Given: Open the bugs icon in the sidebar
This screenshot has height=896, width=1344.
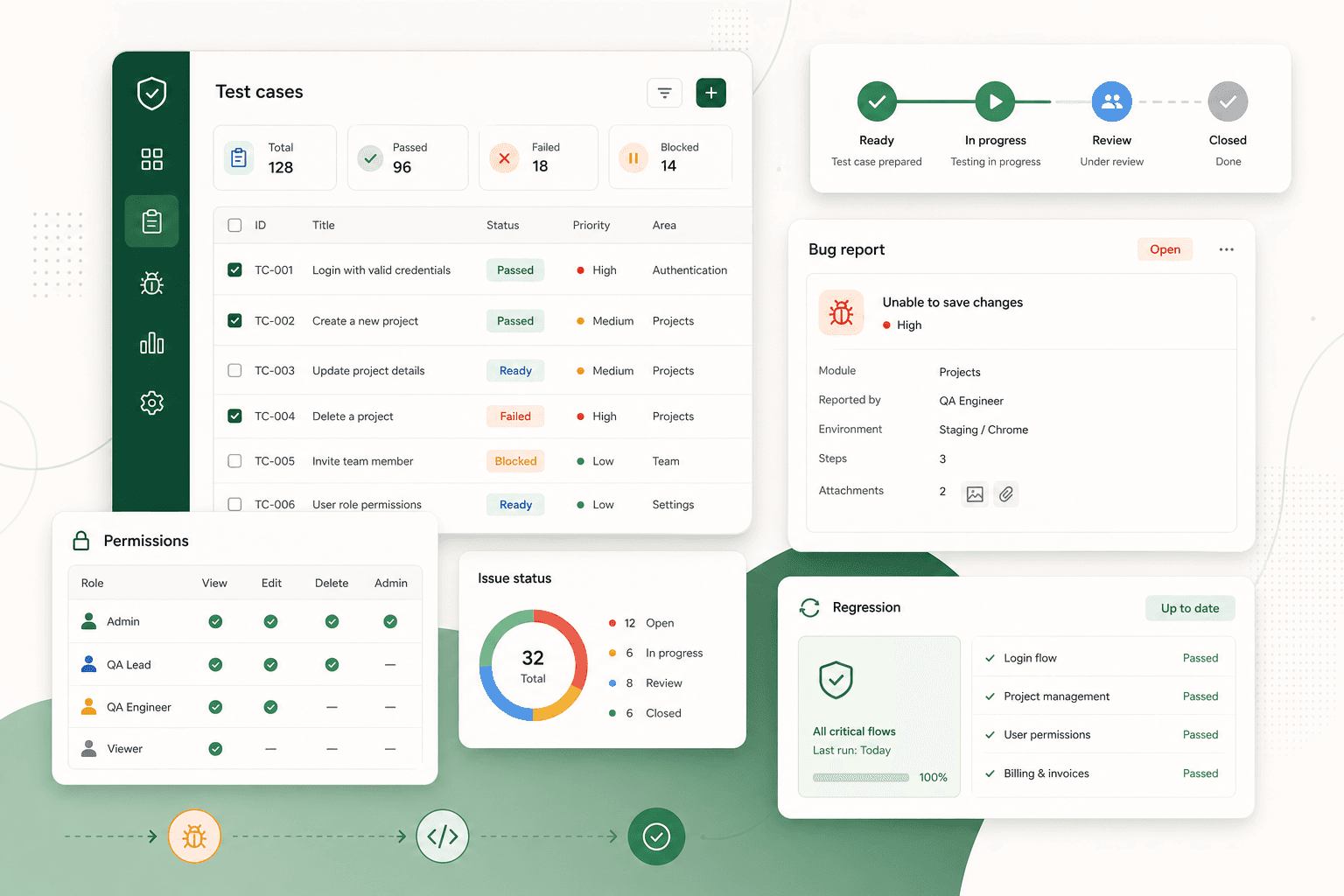Looking at the screenshot, I should pos(152,283).
